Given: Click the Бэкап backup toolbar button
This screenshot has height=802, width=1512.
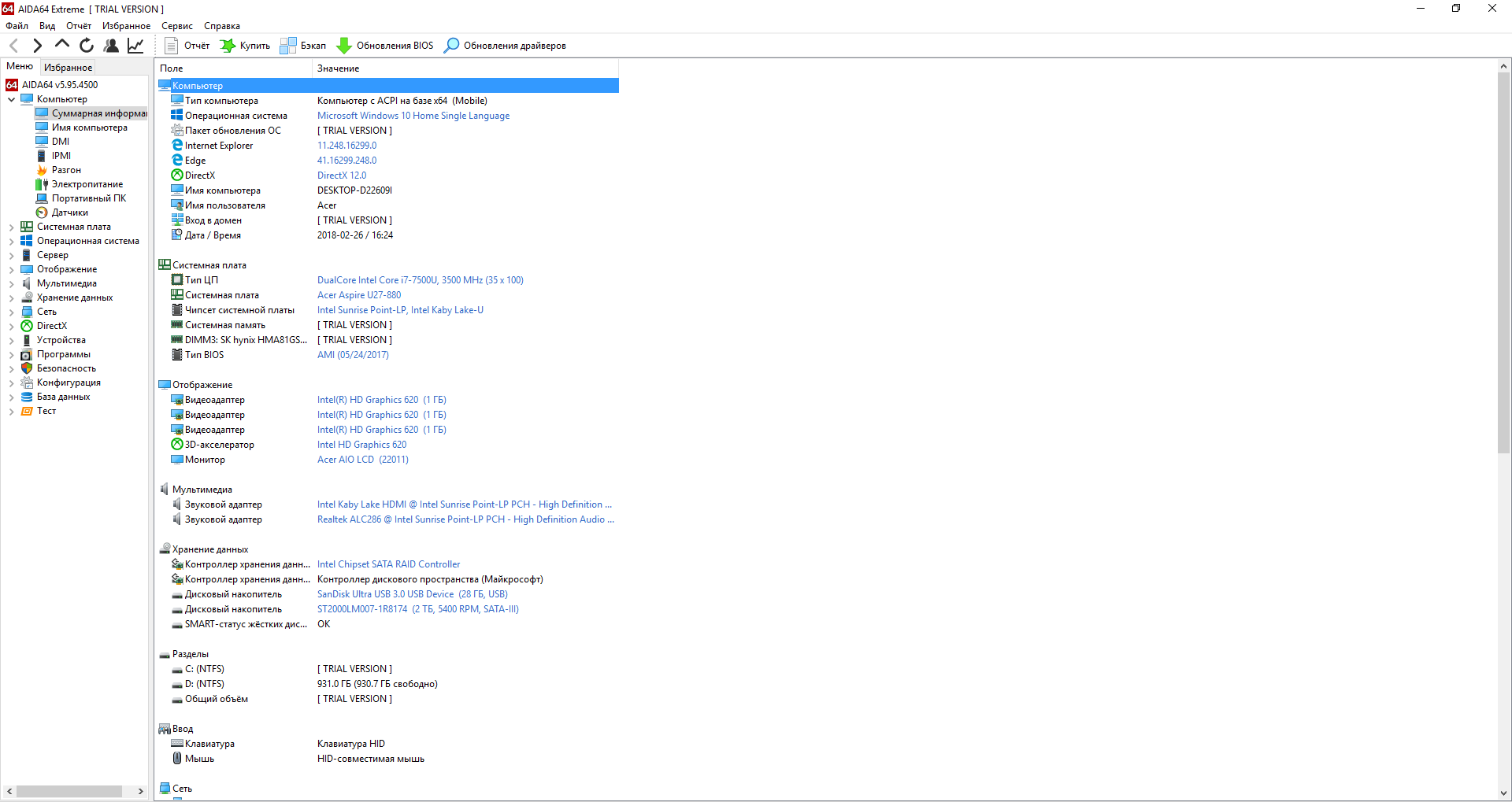Looking at the screenshot, I should pyautogui.click(x=303, y=46).
